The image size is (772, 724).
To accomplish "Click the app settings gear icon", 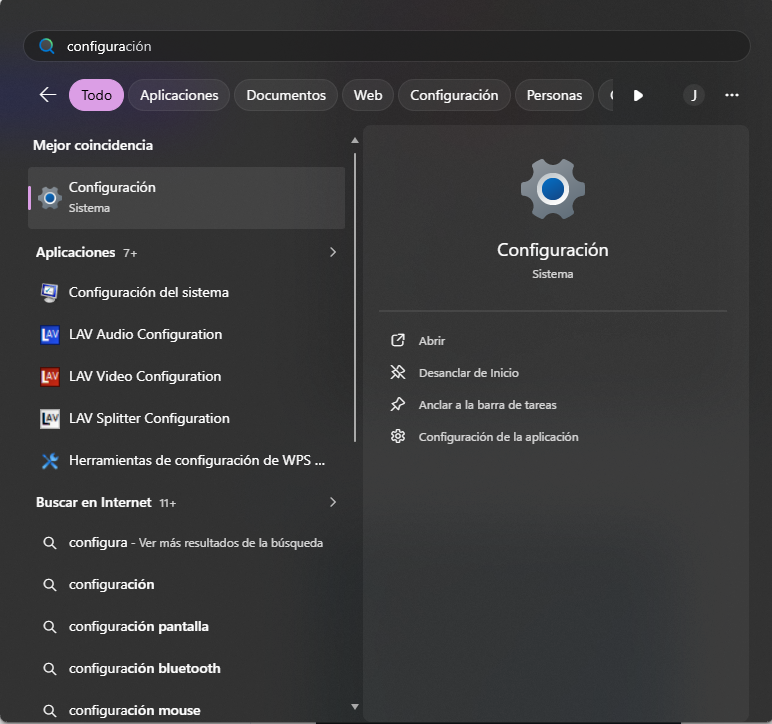I will (x=398, y=437).
